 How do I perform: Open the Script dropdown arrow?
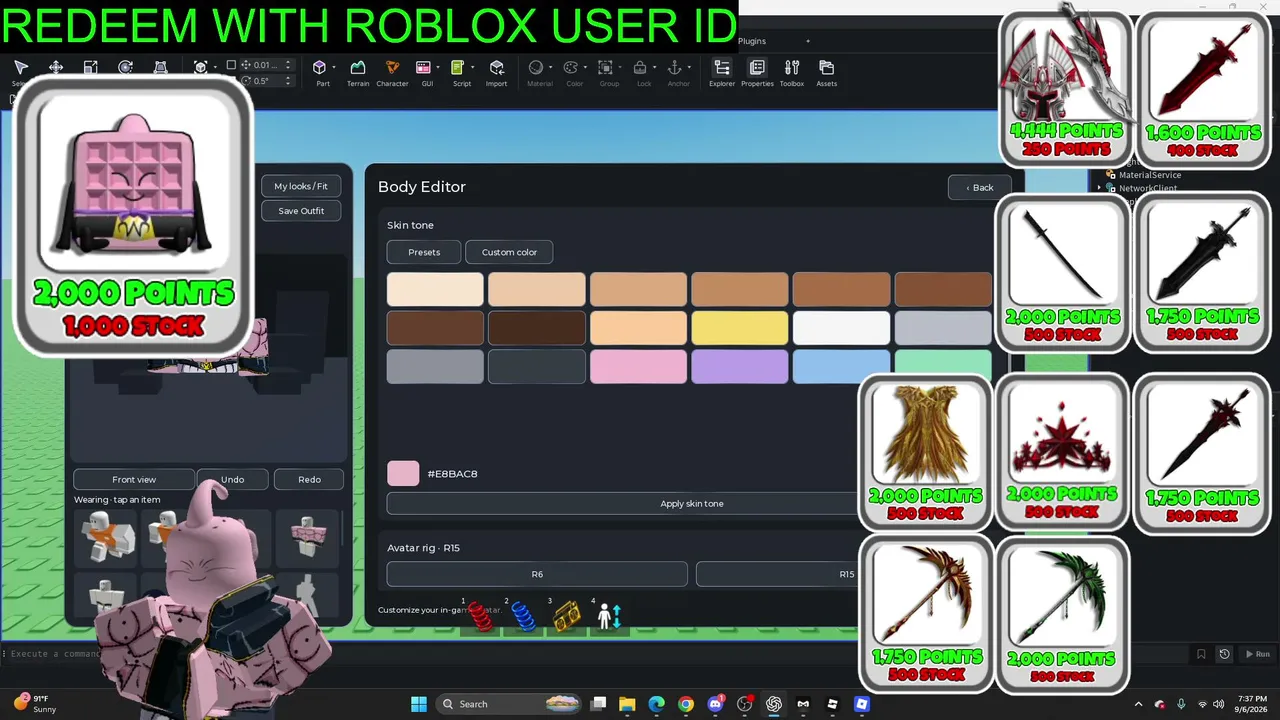point(473,68)
